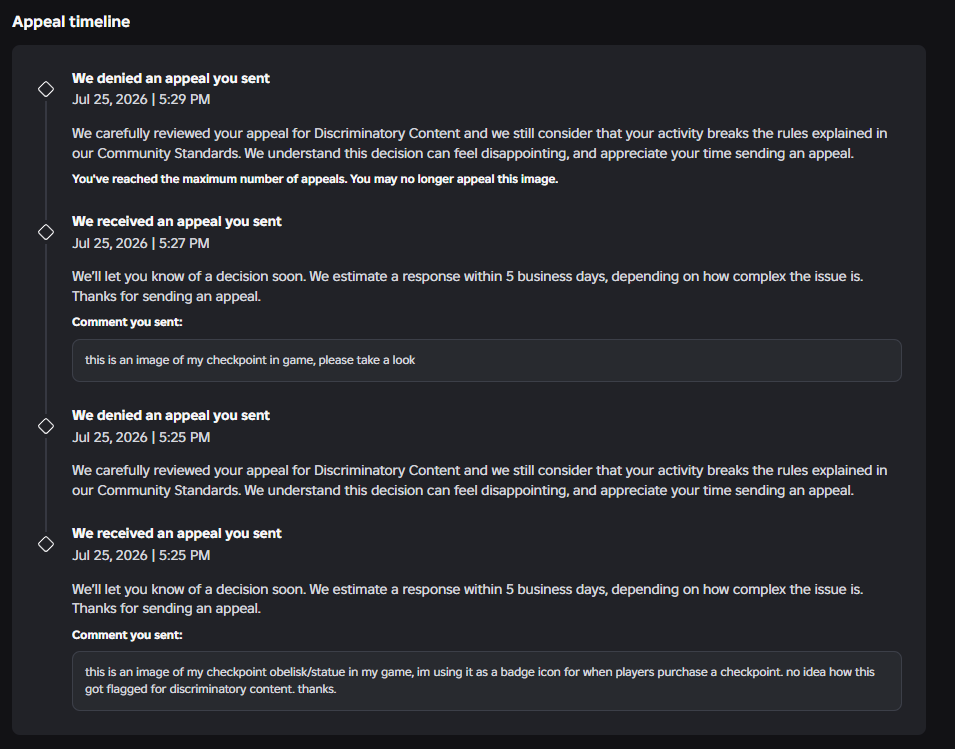Click the diamond marker for the 5:27 PM appeal

[46, 232]
